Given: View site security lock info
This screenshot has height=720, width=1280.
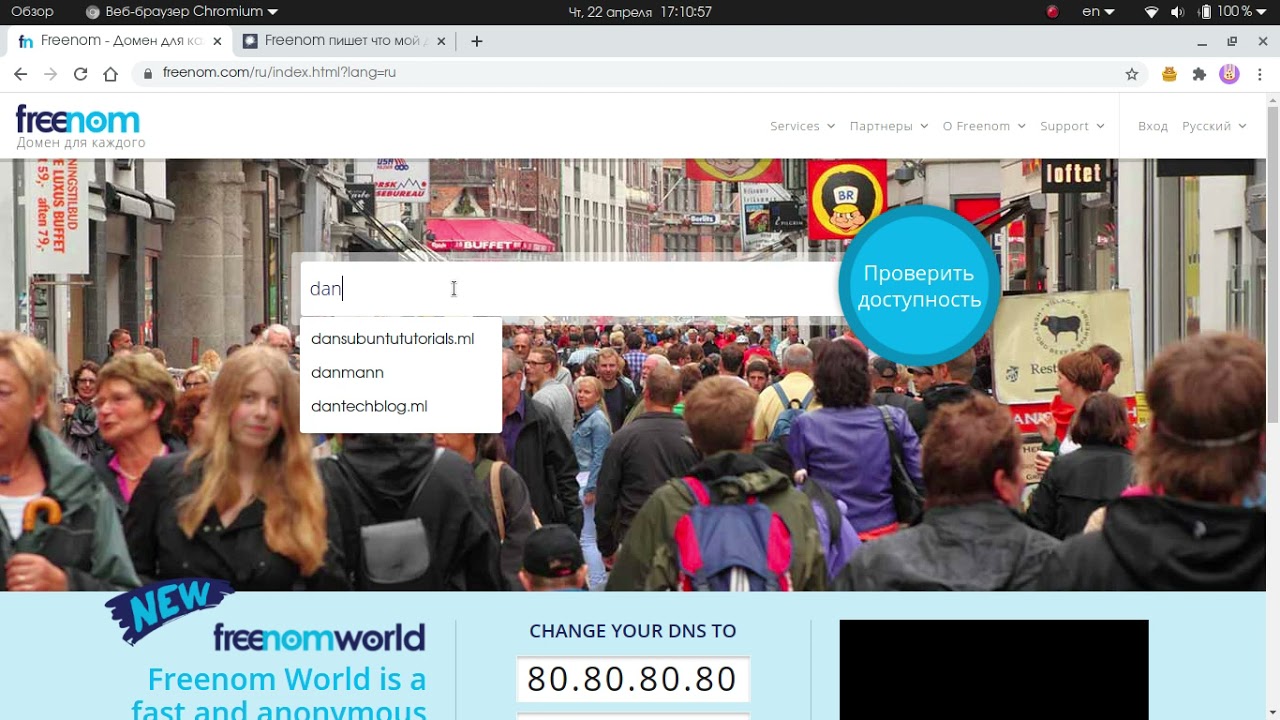Looking at the screenshot, I should 147,73.
